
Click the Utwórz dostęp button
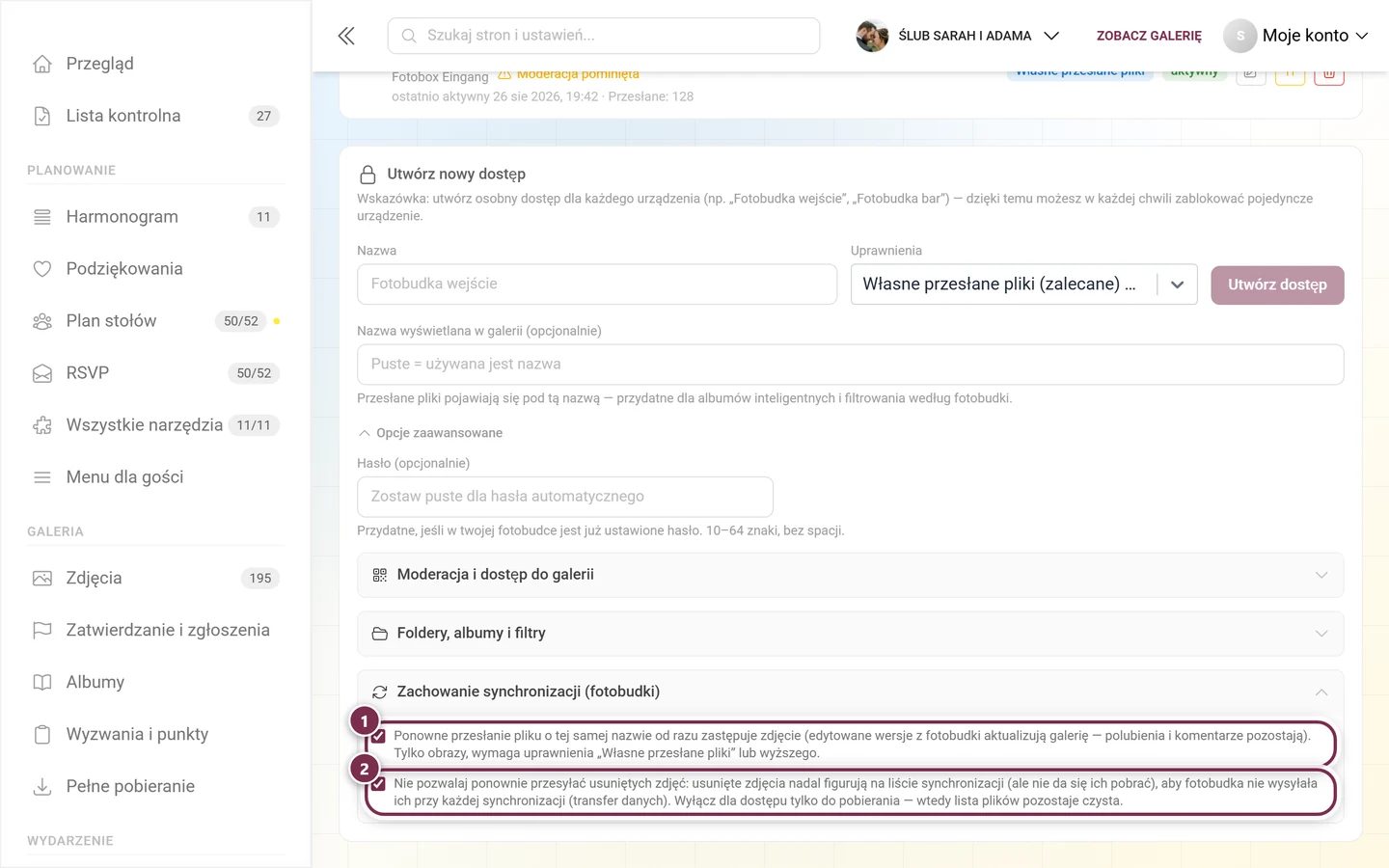[x=1277, y=285]
